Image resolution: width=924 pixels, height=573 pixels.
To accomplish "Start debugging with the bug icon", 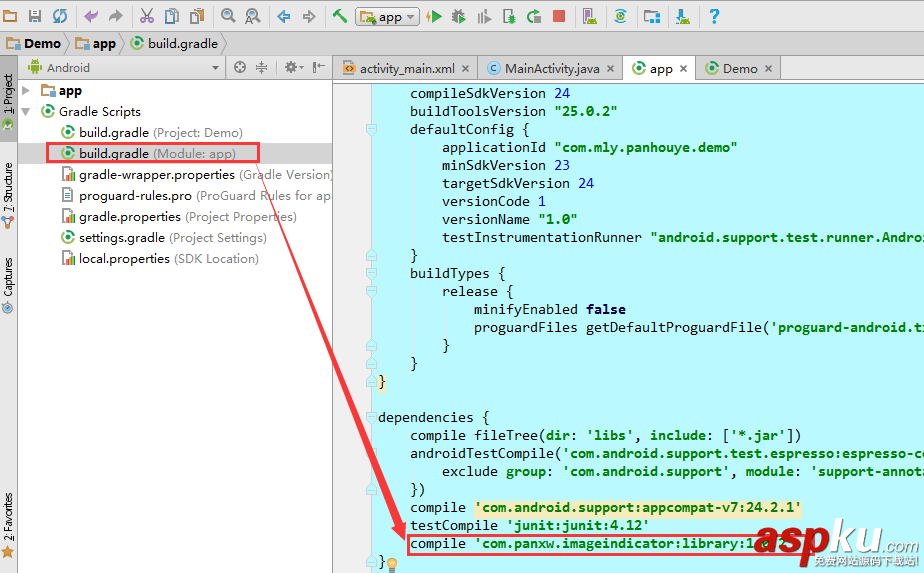I will pos(459,16).
